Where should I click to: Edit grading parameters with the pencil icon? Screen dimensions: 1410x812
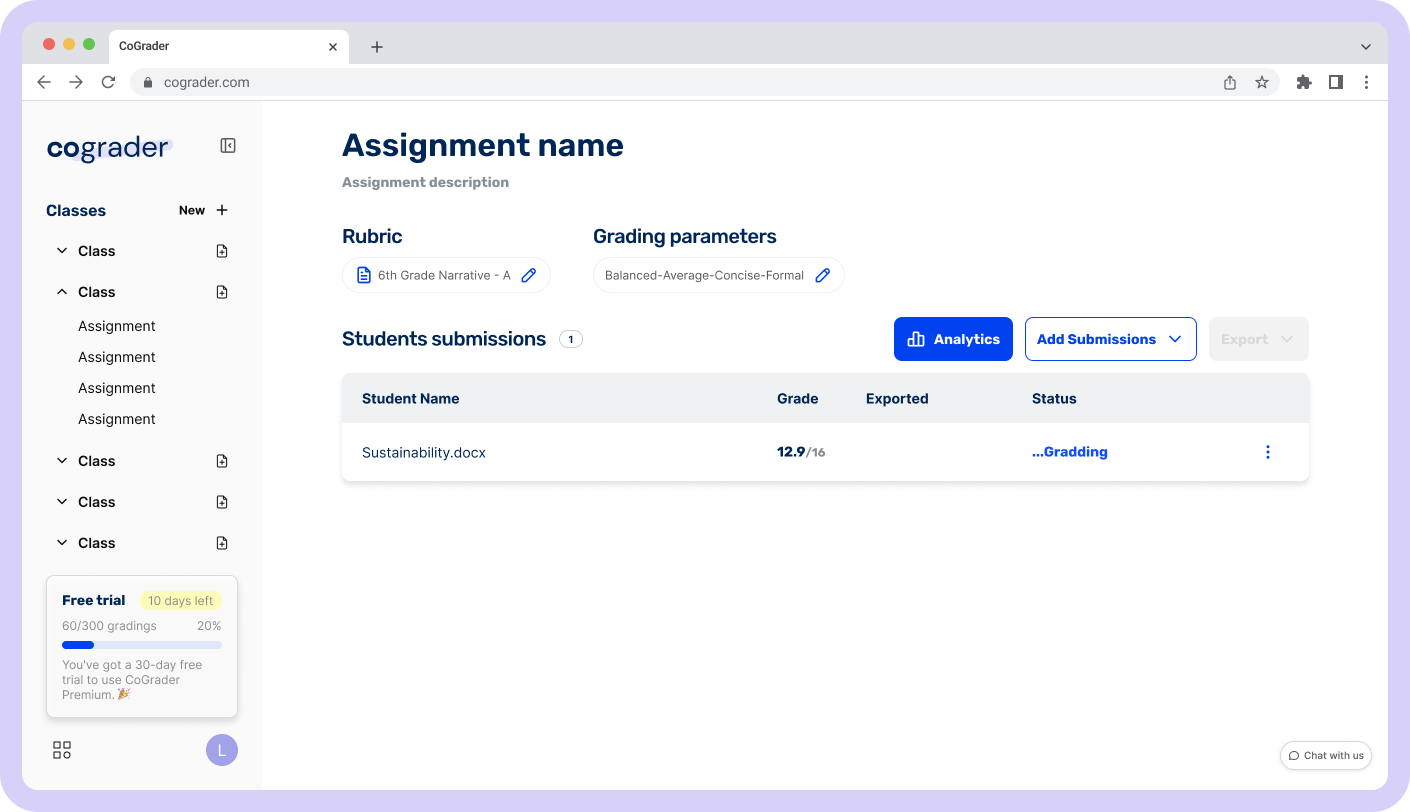click(x=822, y=275)
